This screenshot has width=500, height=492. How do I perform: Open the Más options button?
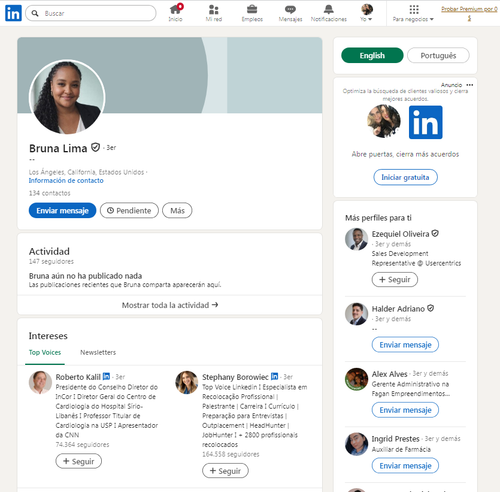click(177, 211)
